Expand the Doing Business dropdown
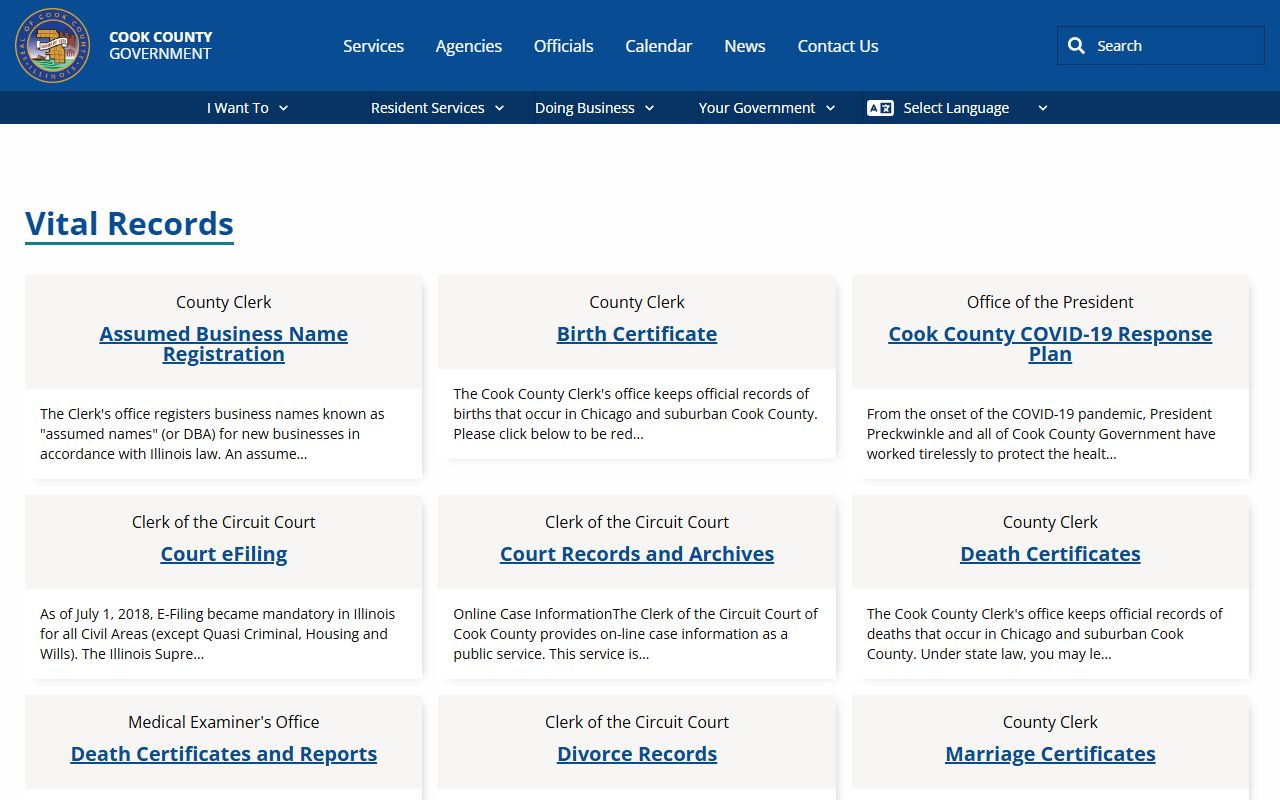Screen dimensions: 1280x800 click(595, 108)
